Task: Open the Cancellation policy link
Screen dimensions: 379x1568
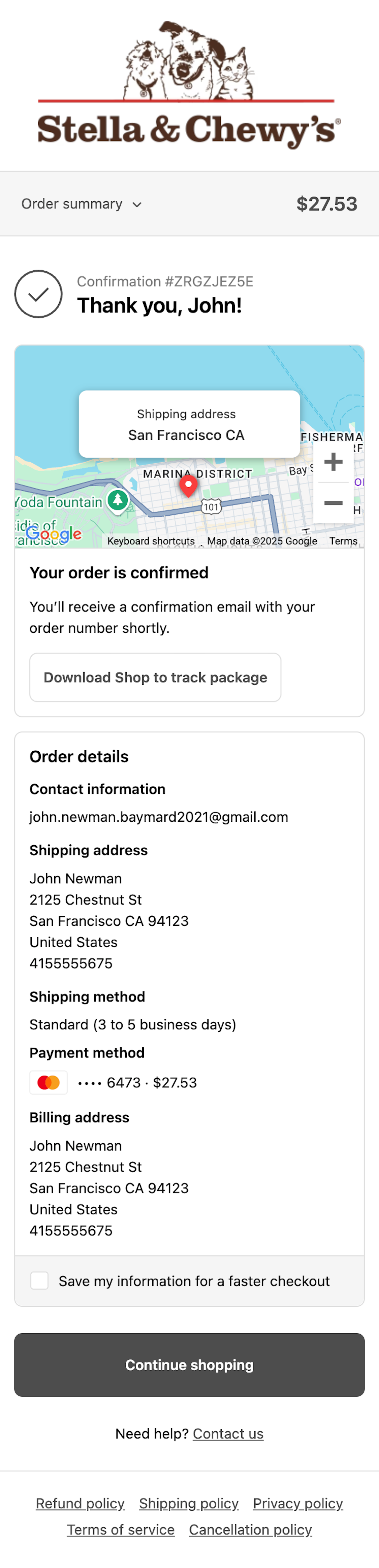Action: [x=250, y=1530]
